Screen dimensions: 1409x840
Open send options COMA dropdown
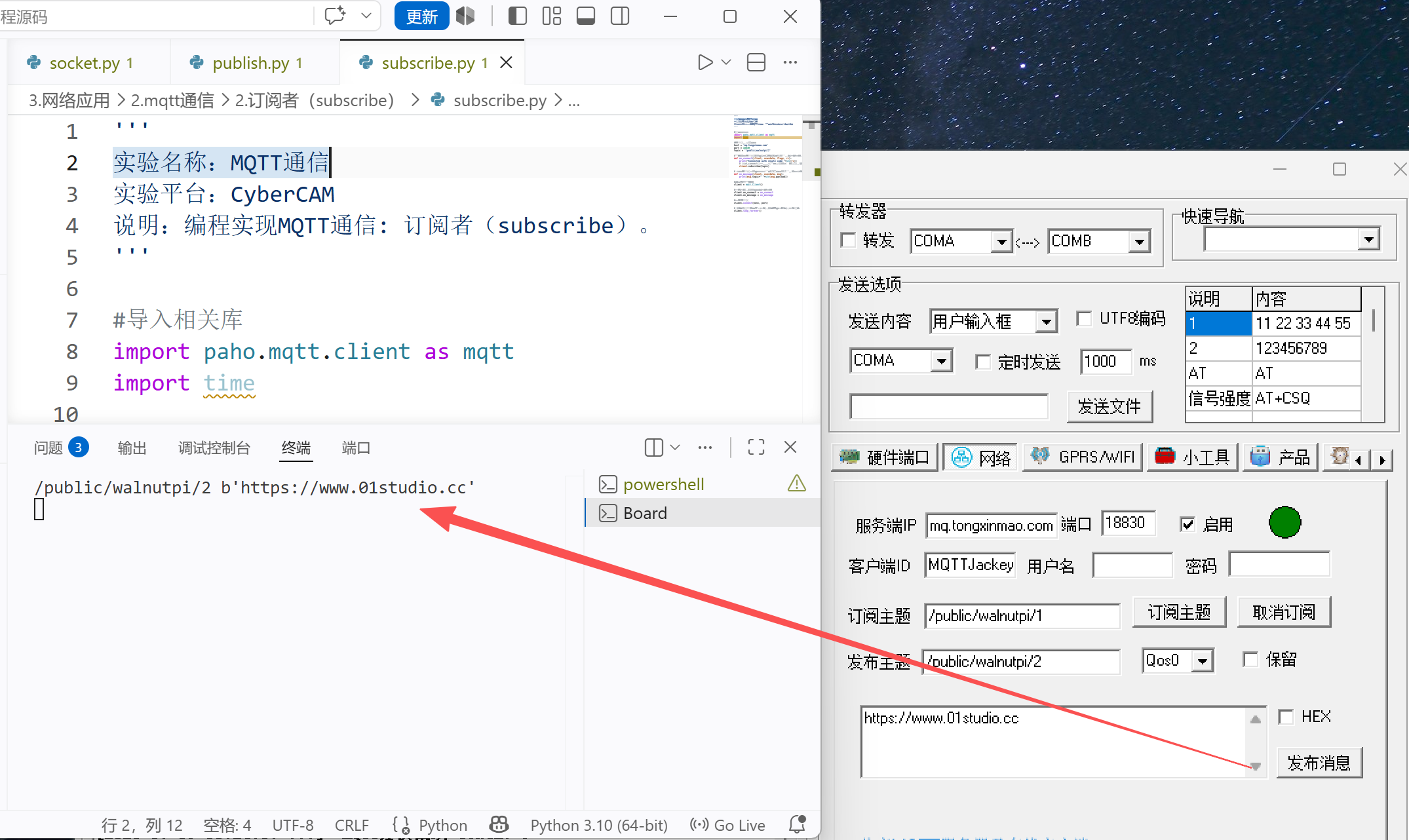coord(941,361)
